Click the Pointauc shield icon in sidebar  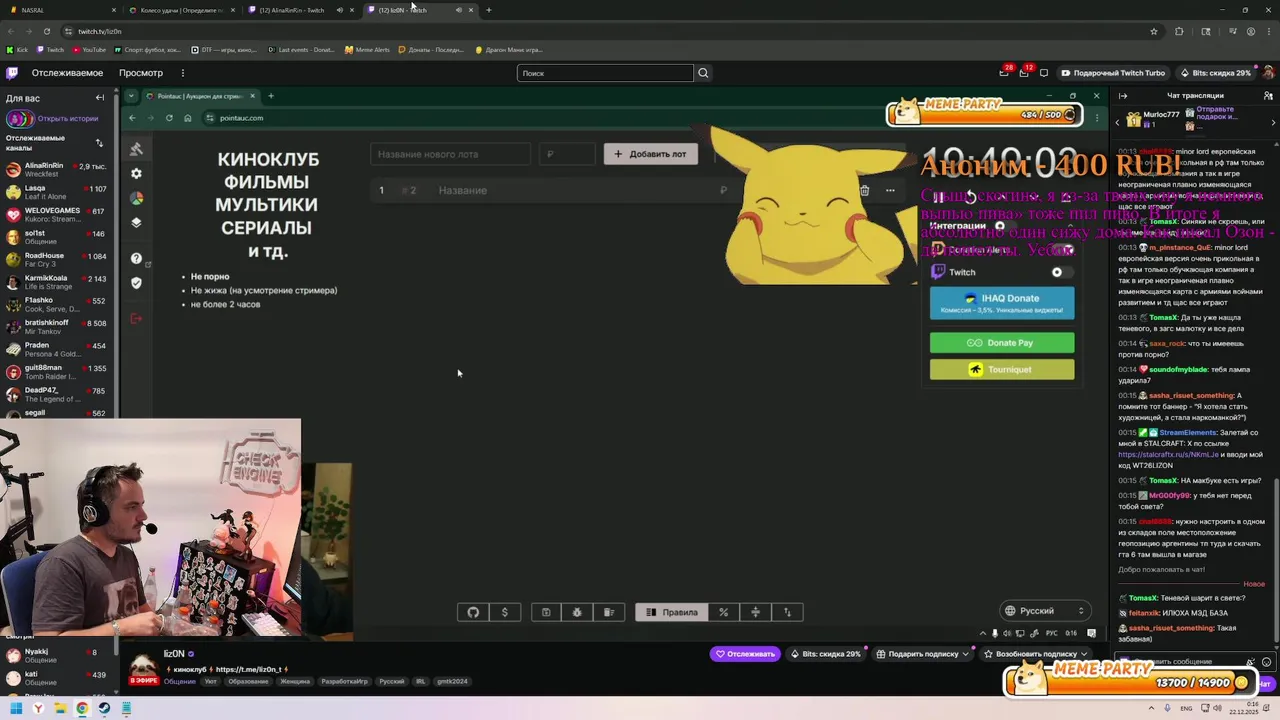coord(136,282)
